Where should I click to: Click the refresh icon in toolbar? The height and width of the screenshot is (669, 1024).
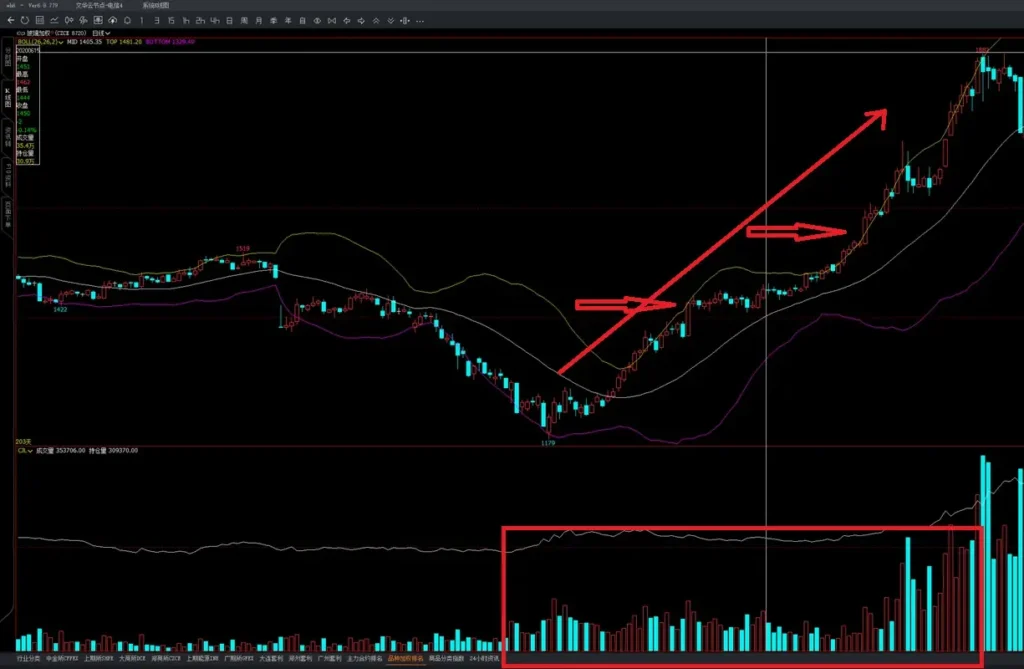(x=25, y=21)
